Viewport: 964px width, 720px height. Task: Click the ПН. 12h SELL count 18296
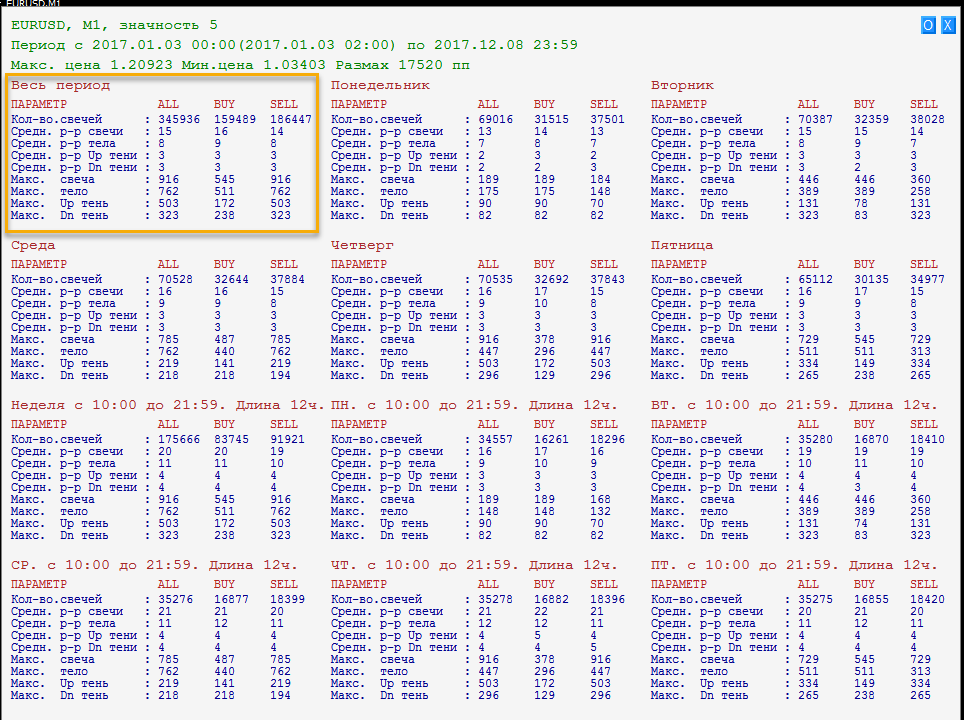[607, 439]
